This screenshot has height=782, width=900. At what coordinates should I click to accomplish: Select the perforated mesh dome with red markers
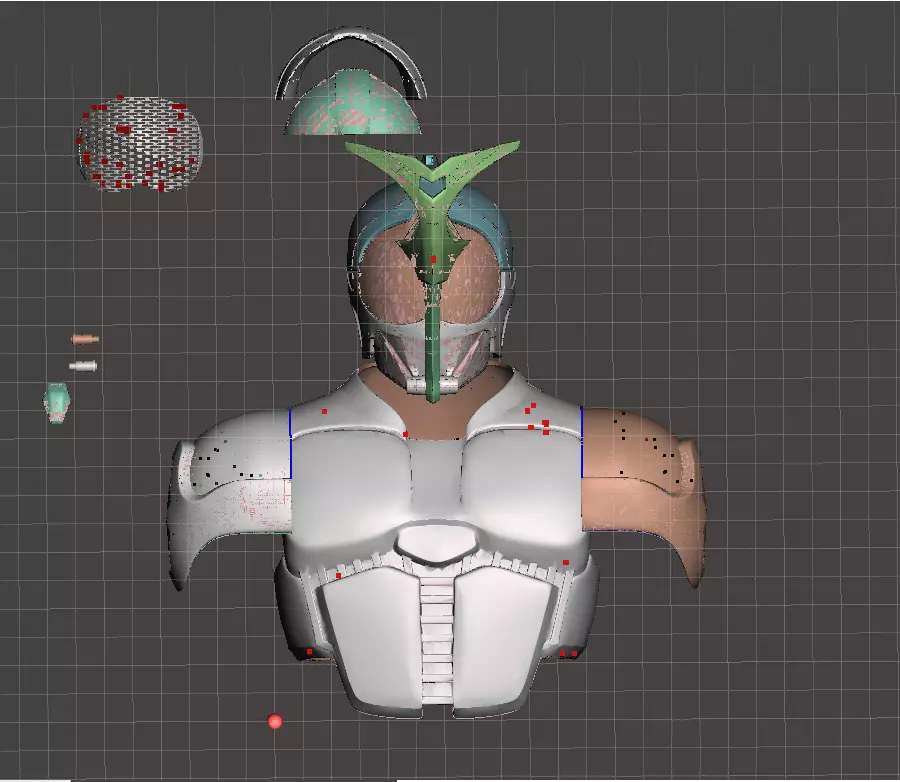139,144
